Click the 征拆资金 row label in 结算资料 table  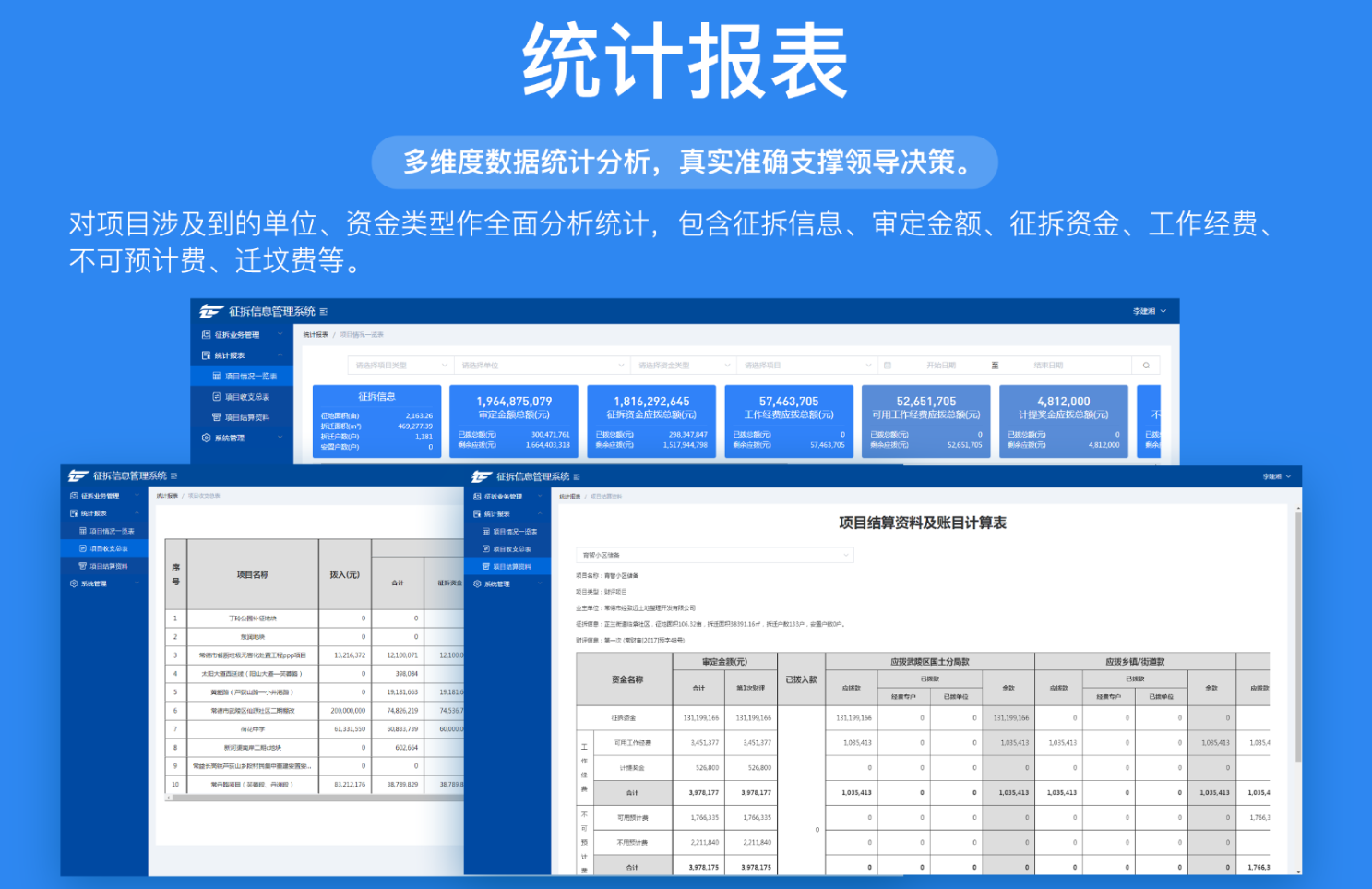pos(624,718)
